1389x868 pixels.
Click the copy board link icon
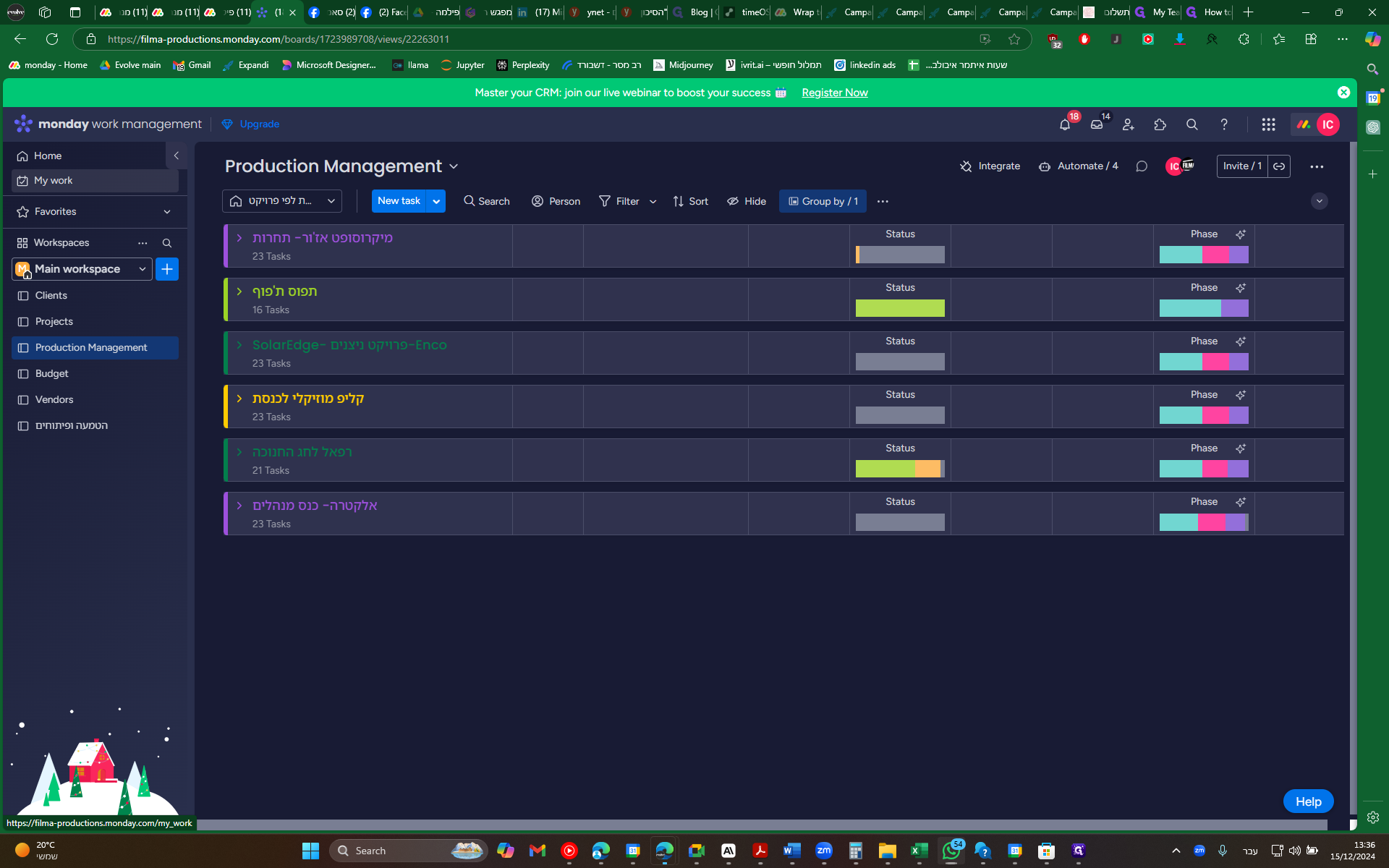pos(1279,166)
